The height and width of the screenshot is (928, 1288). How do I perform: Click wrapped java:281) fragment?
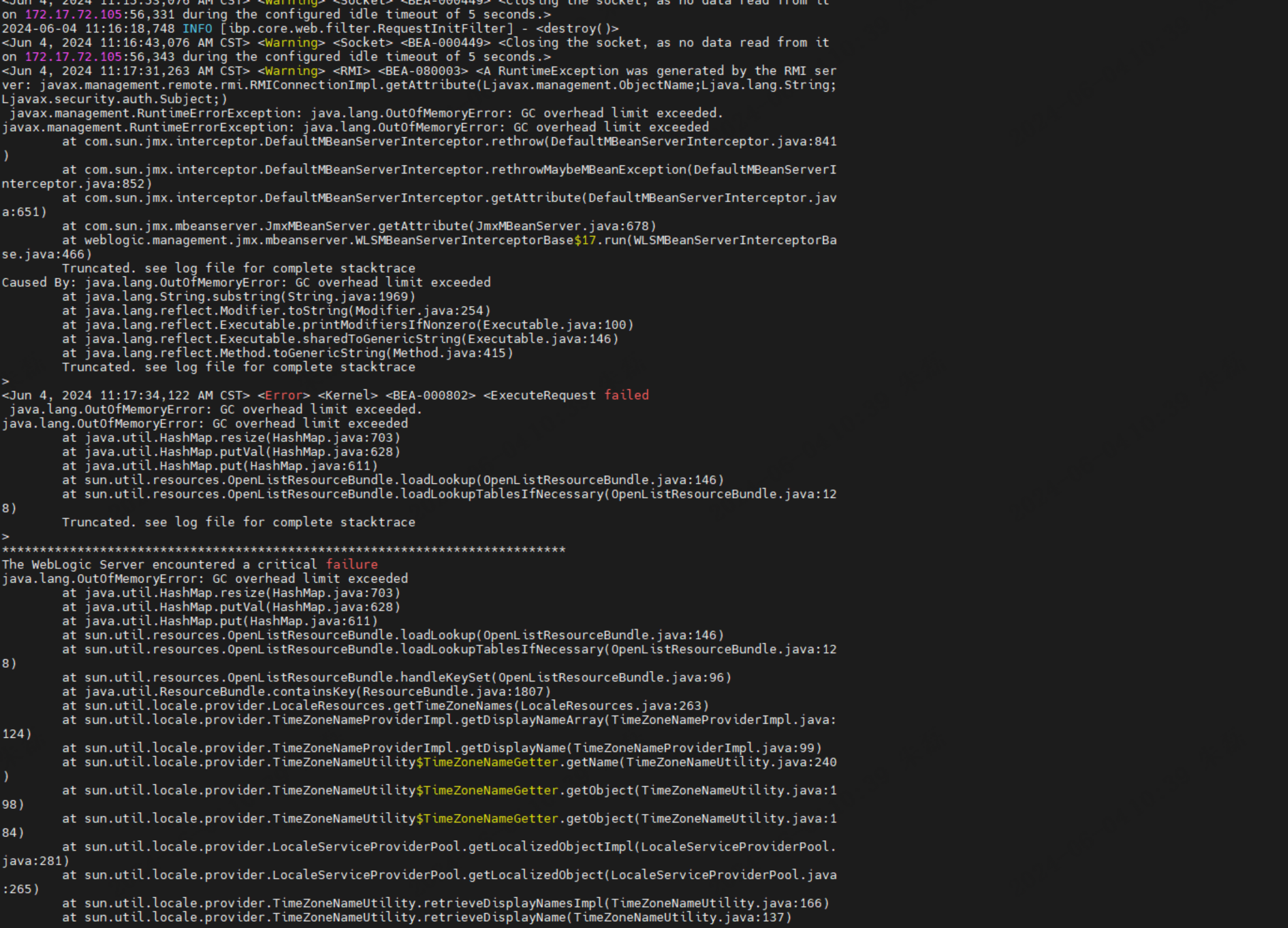coord(36,861)
